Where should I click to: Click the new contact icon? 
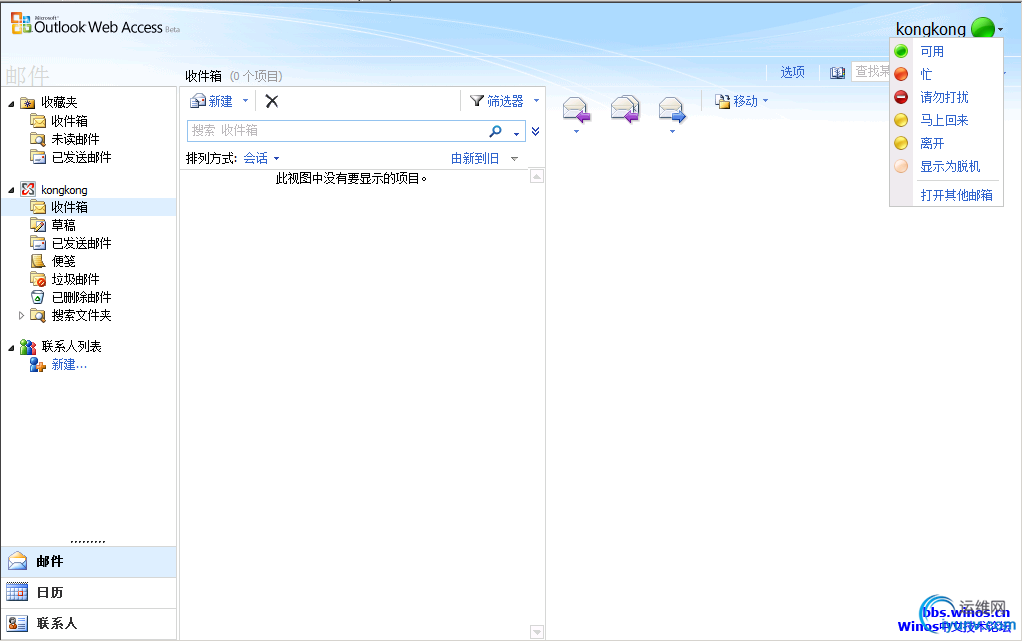pos(38,365)
